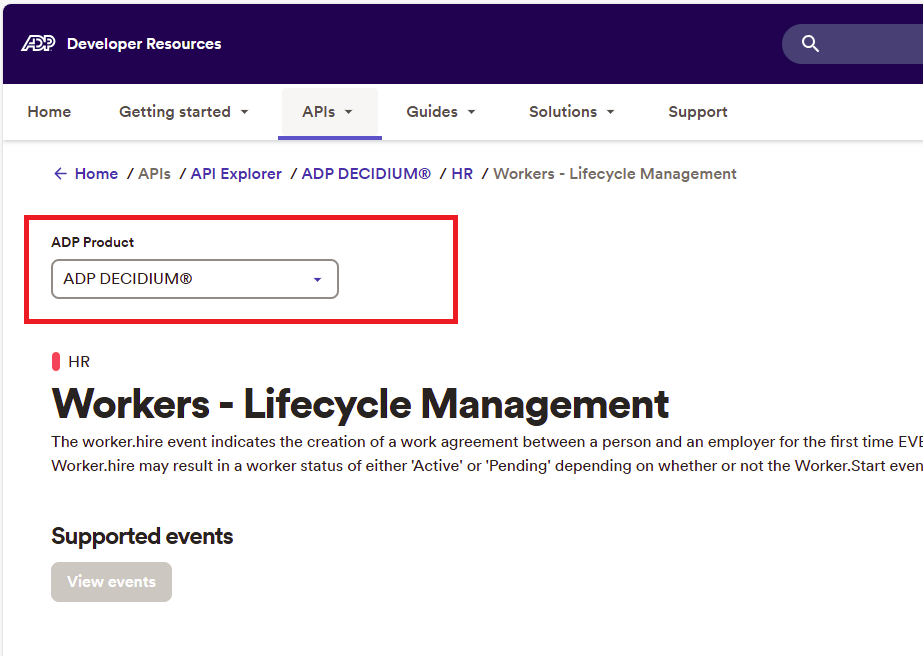Click the APIs breadcrumb text

154,174
